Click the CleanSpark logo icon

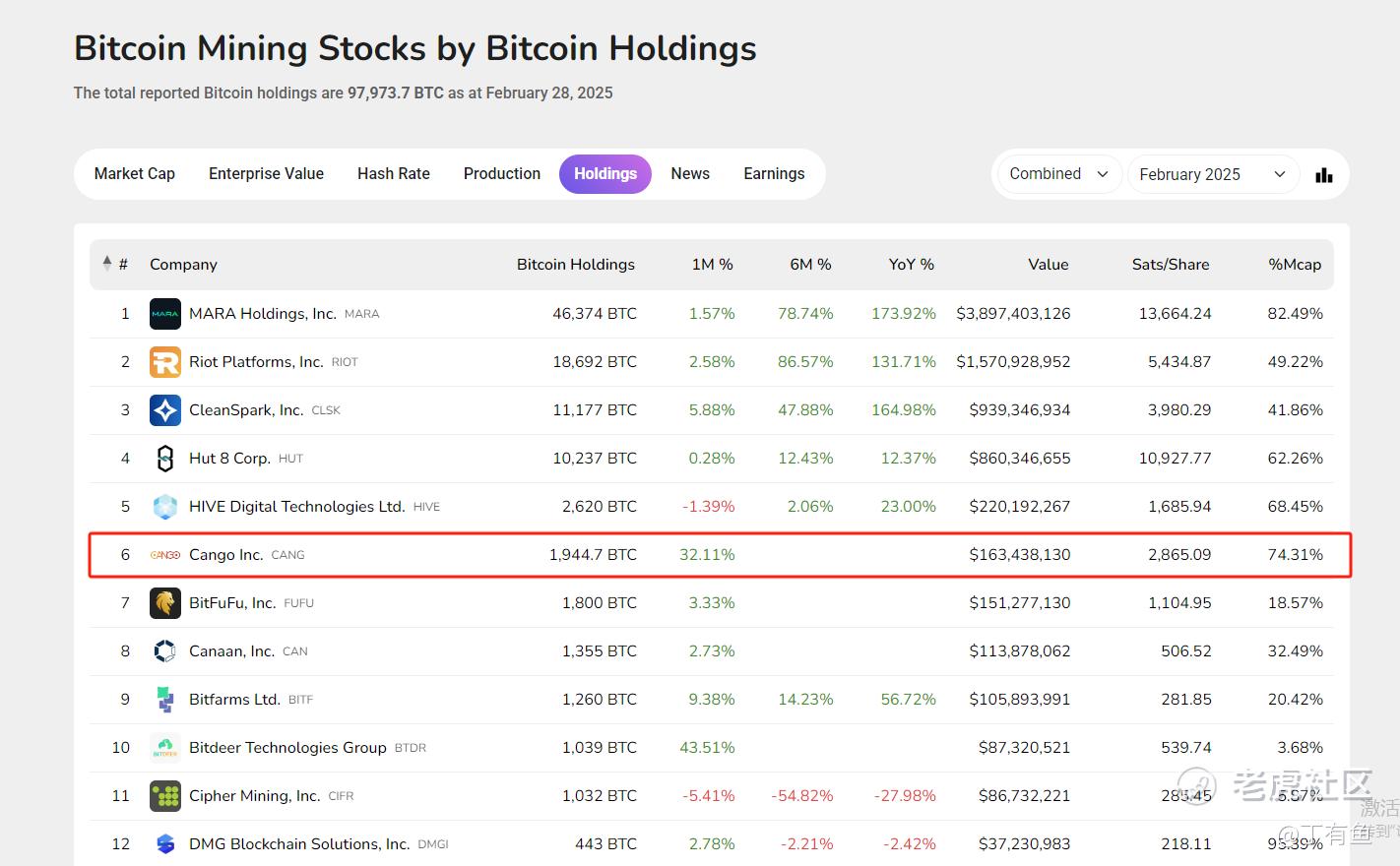(x=164, y=410)
